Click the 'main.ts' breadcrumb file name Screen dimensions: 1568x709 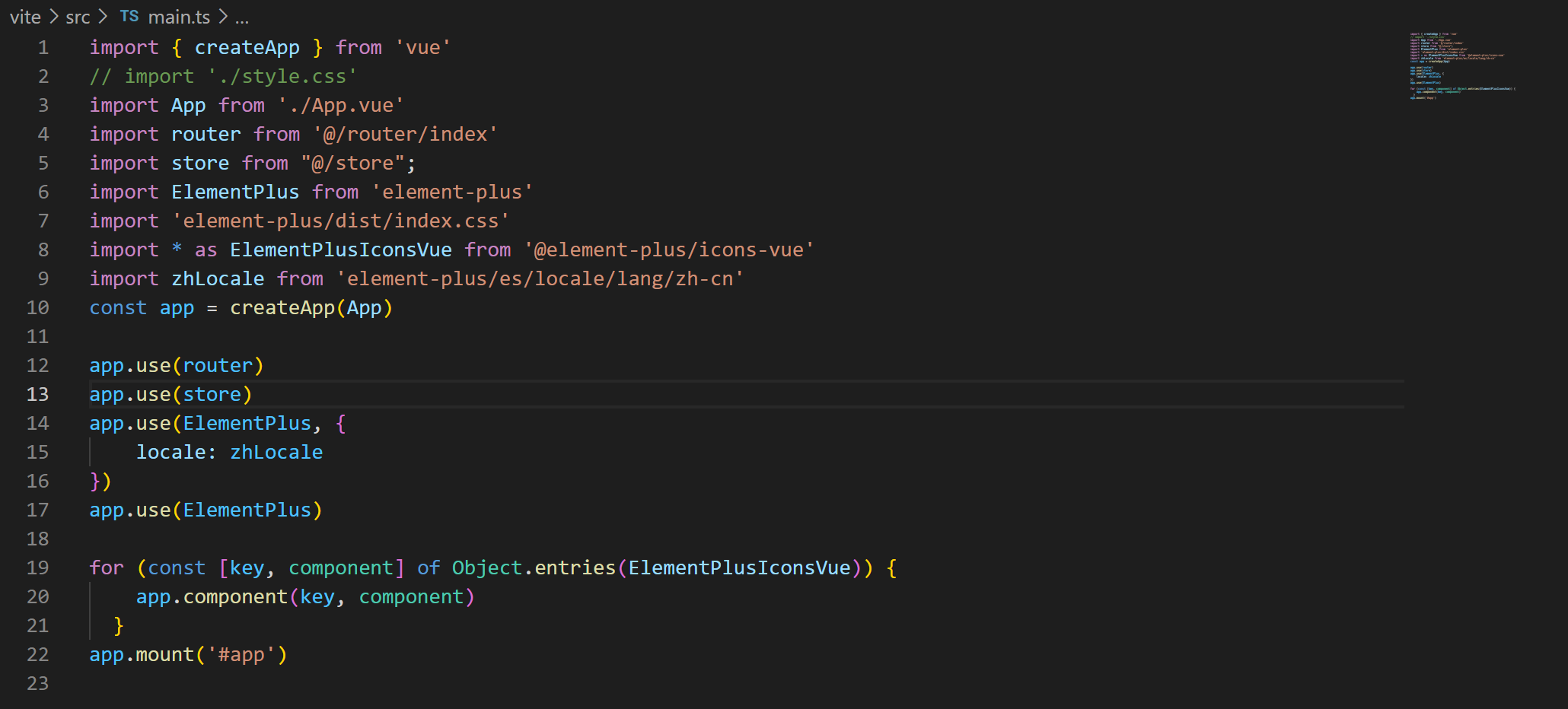[179, 17]
